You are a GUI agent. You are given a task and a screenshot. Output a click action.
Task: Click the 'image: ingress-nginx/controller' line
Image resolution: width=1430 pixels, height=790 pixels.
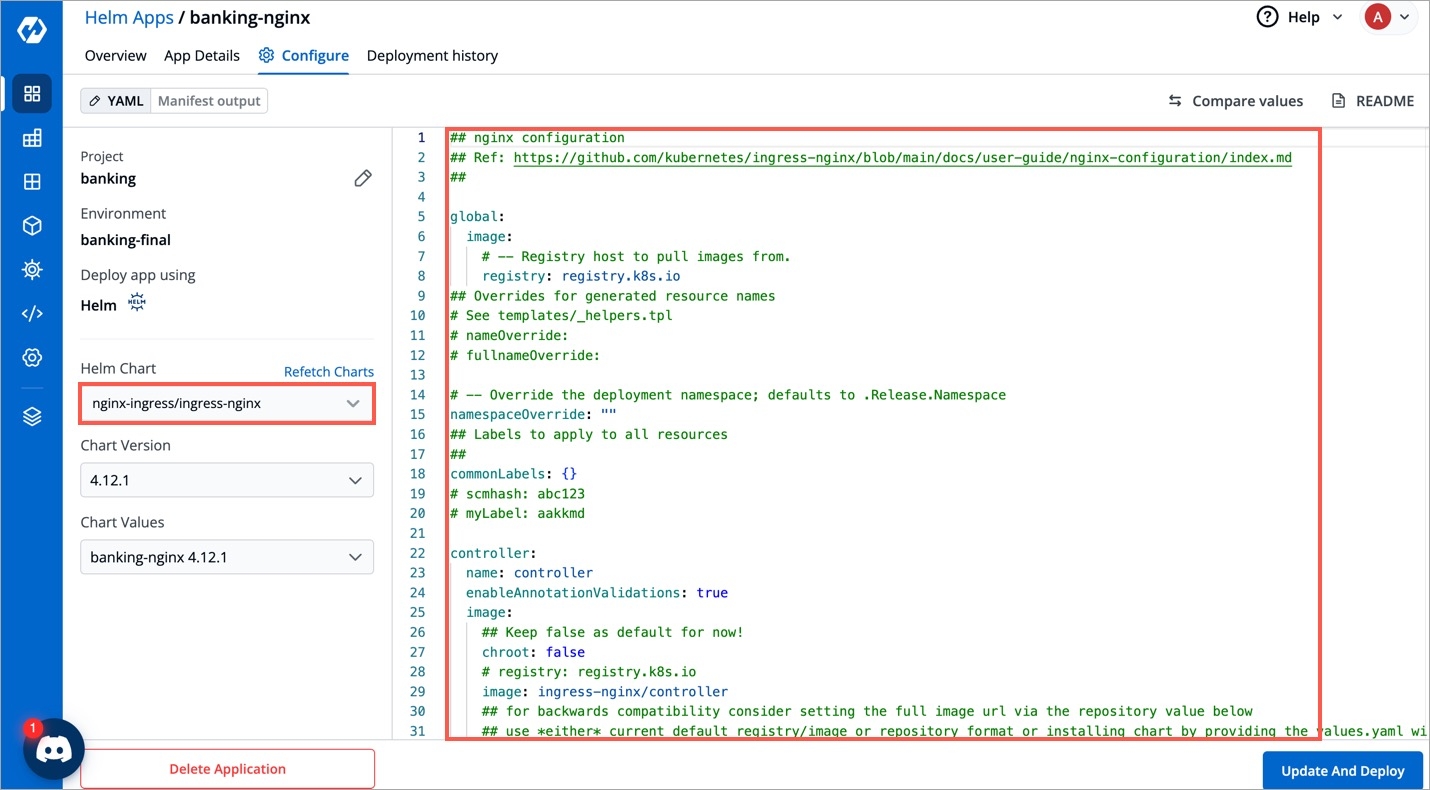click(x=605, y=692)
